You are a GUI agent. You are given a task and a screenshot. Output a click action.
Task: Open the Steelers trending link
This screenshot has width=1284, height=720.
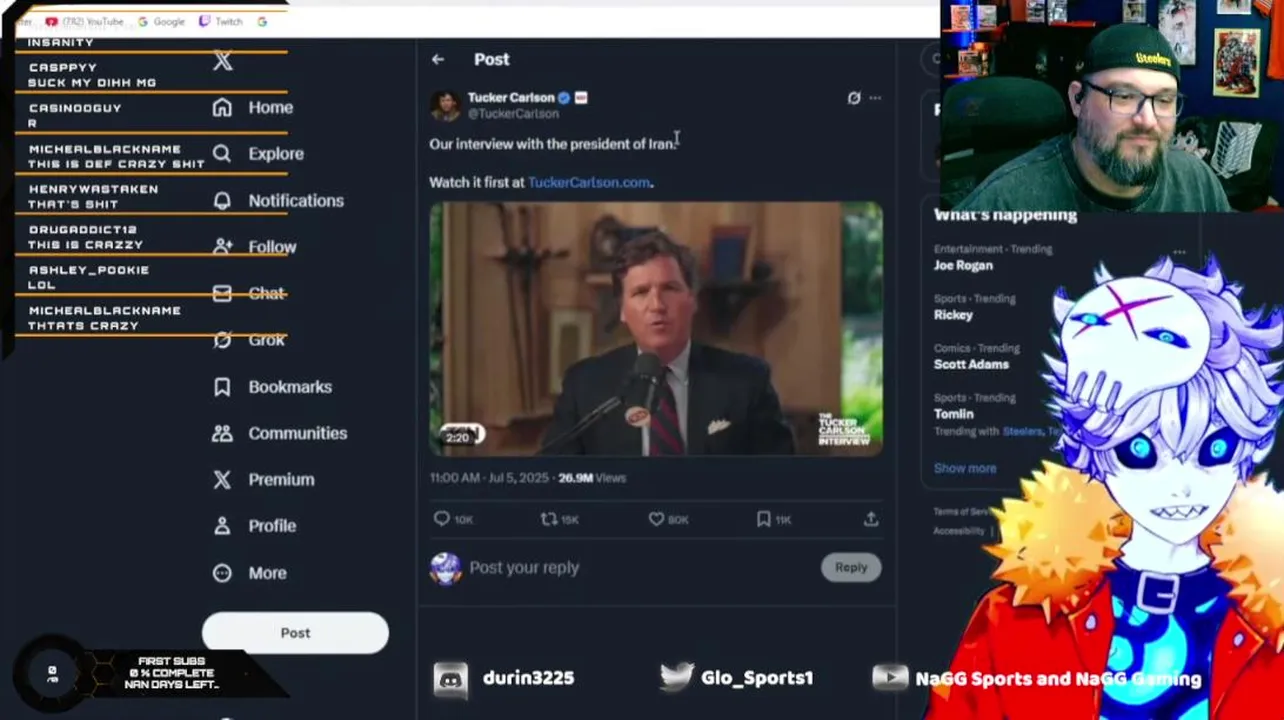pyautogui.click(x=1022, y=431)
